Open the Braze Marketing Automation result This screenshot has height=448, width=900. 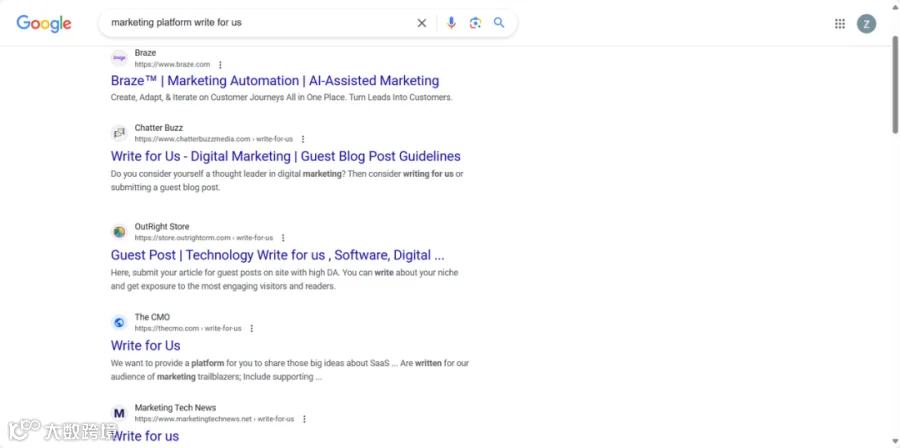click(275, 81)
